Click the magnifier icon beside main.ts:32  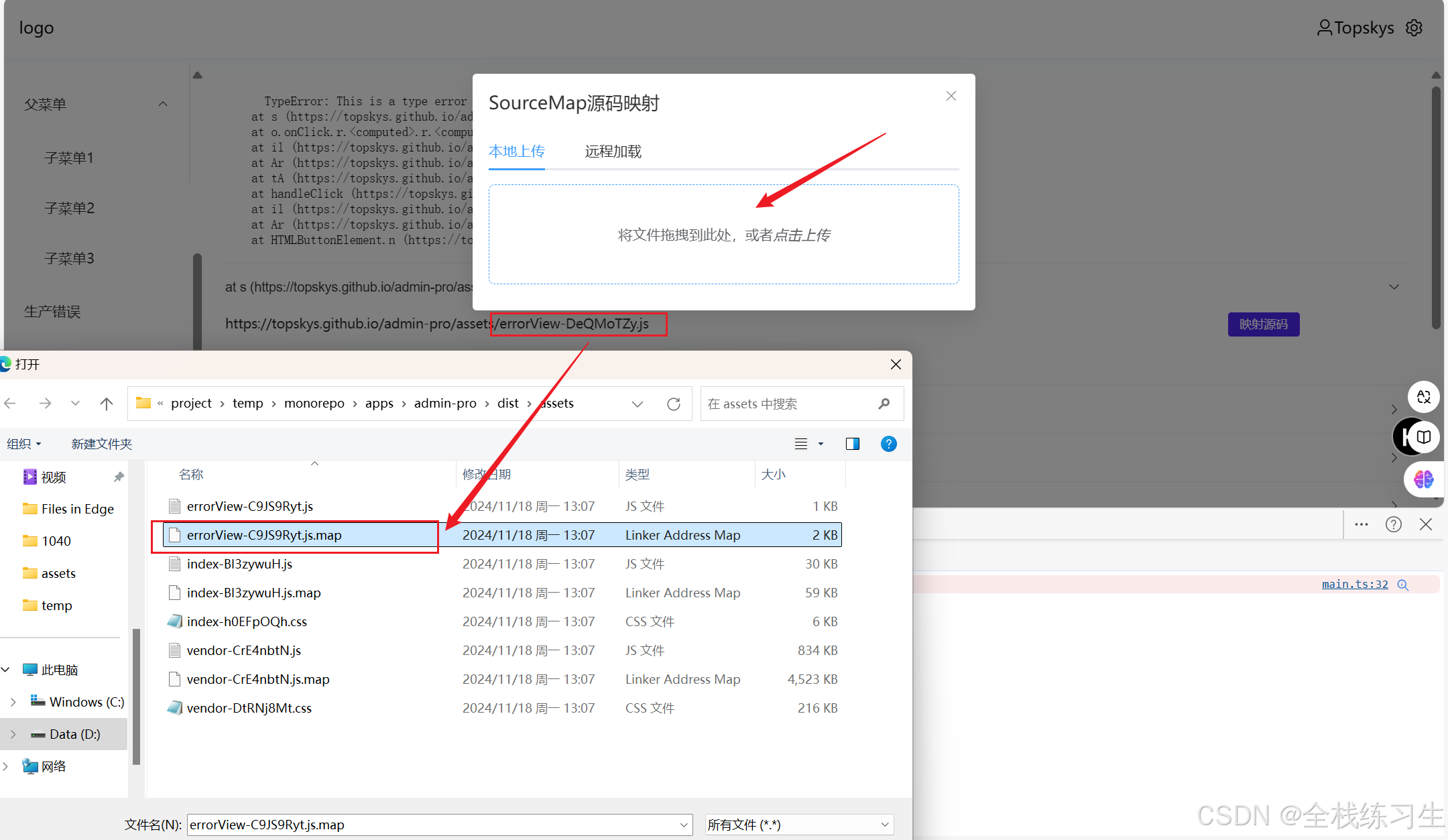click(1403, 585)
